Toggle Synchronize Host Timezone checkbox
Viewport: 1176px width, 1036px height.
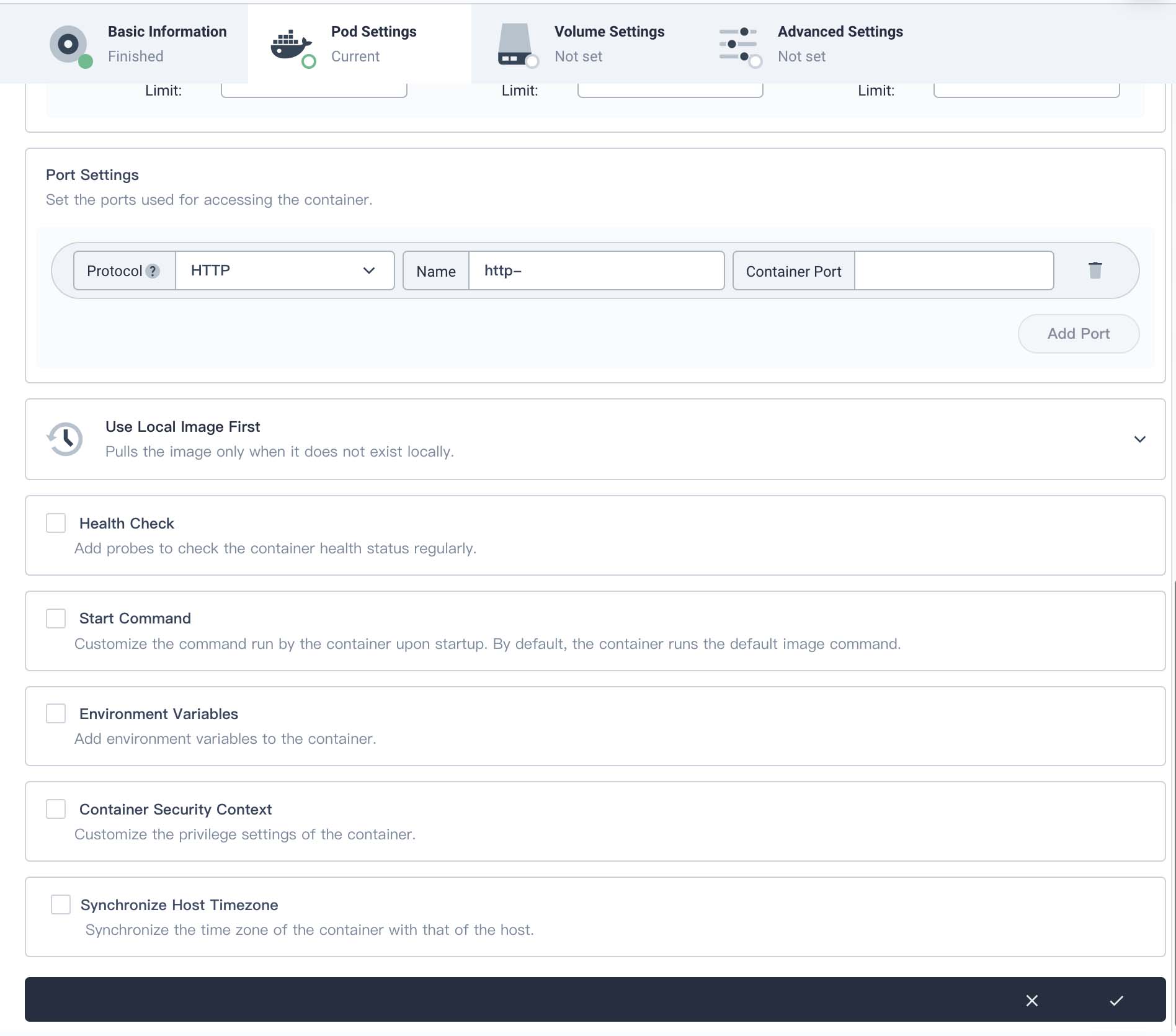coord(61,904)
